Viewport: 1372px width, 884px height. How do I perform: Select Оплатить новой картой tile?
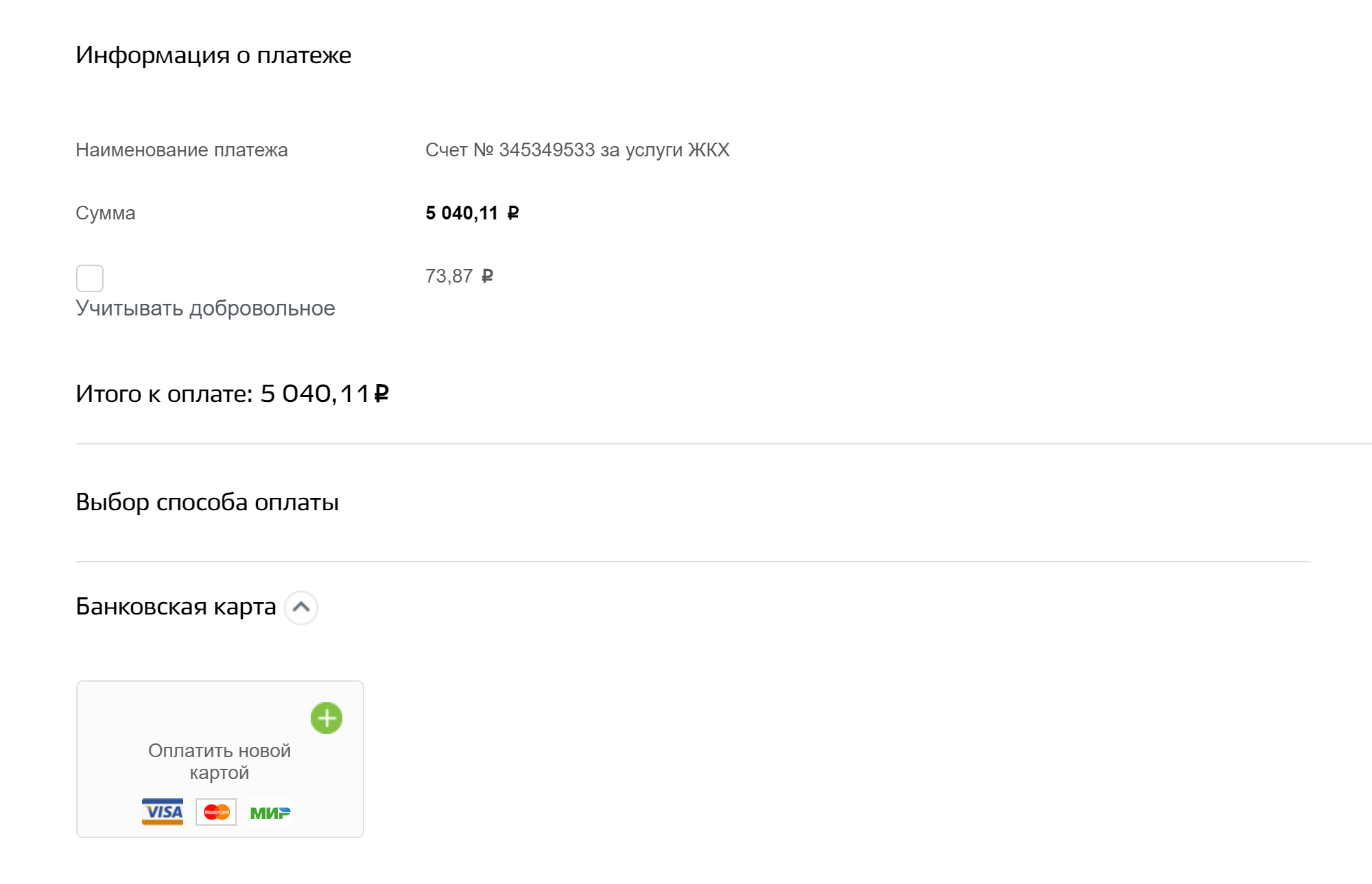click(220, 759)
